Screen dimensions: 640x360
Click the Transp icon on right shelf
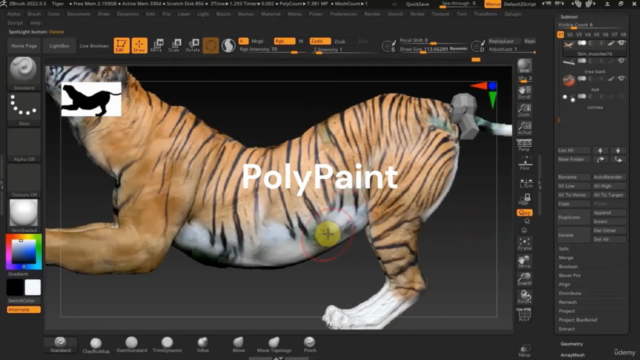(x=524, y=350)
